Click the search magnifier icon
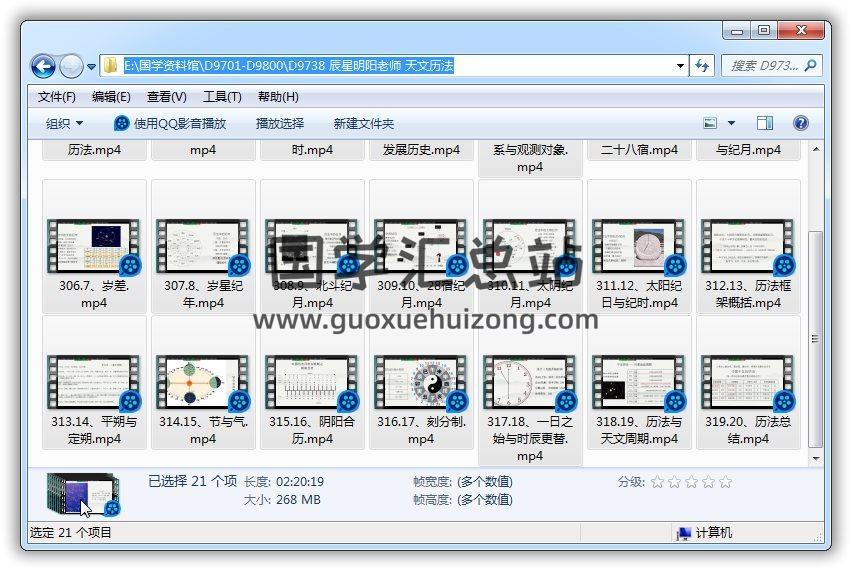This screenshot has height=571, width=852. tap(810, 66)
